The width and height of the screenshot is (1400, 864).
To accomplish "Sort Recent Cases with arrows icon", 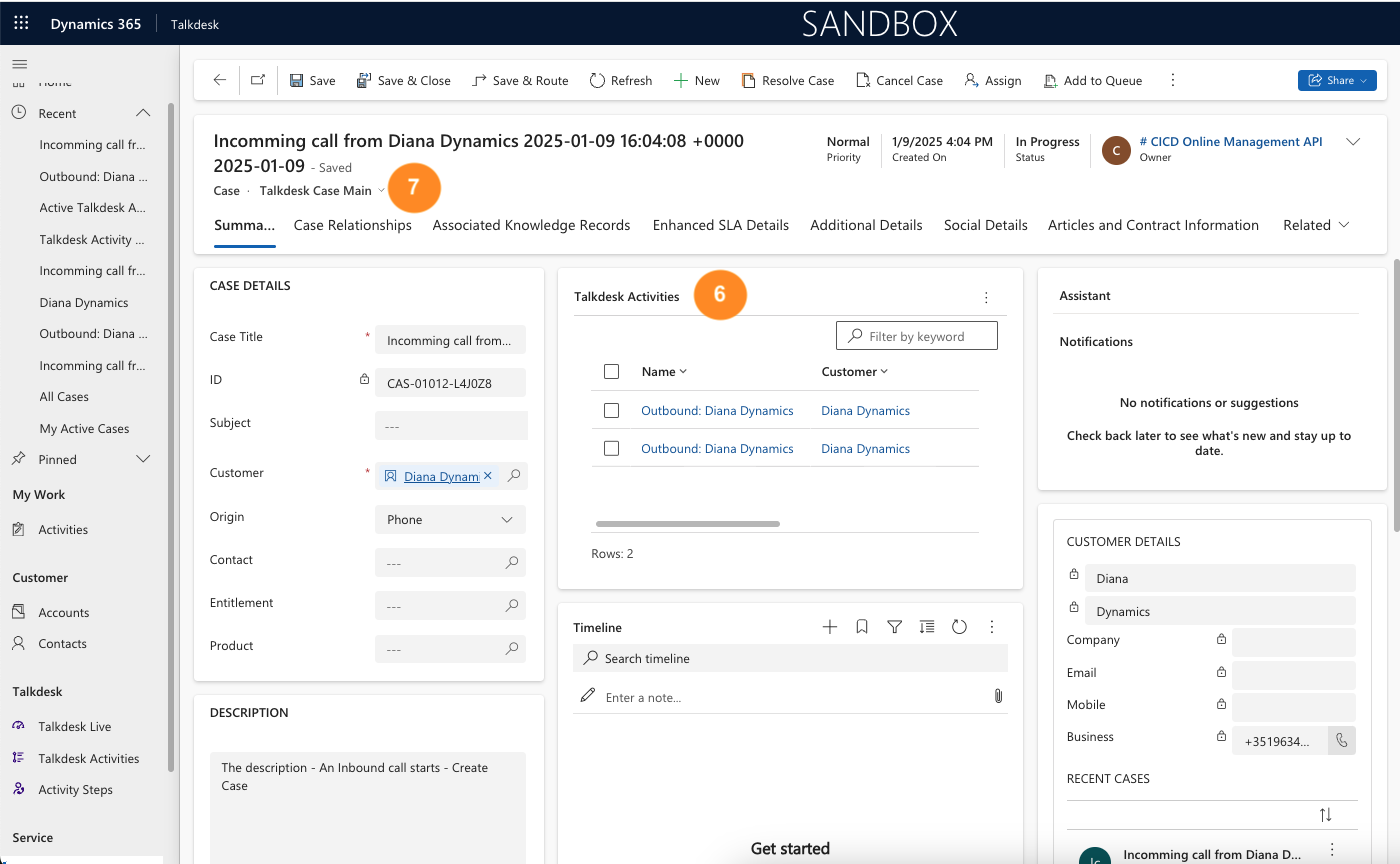I will pyautogui.click(x=1325, y=815).
